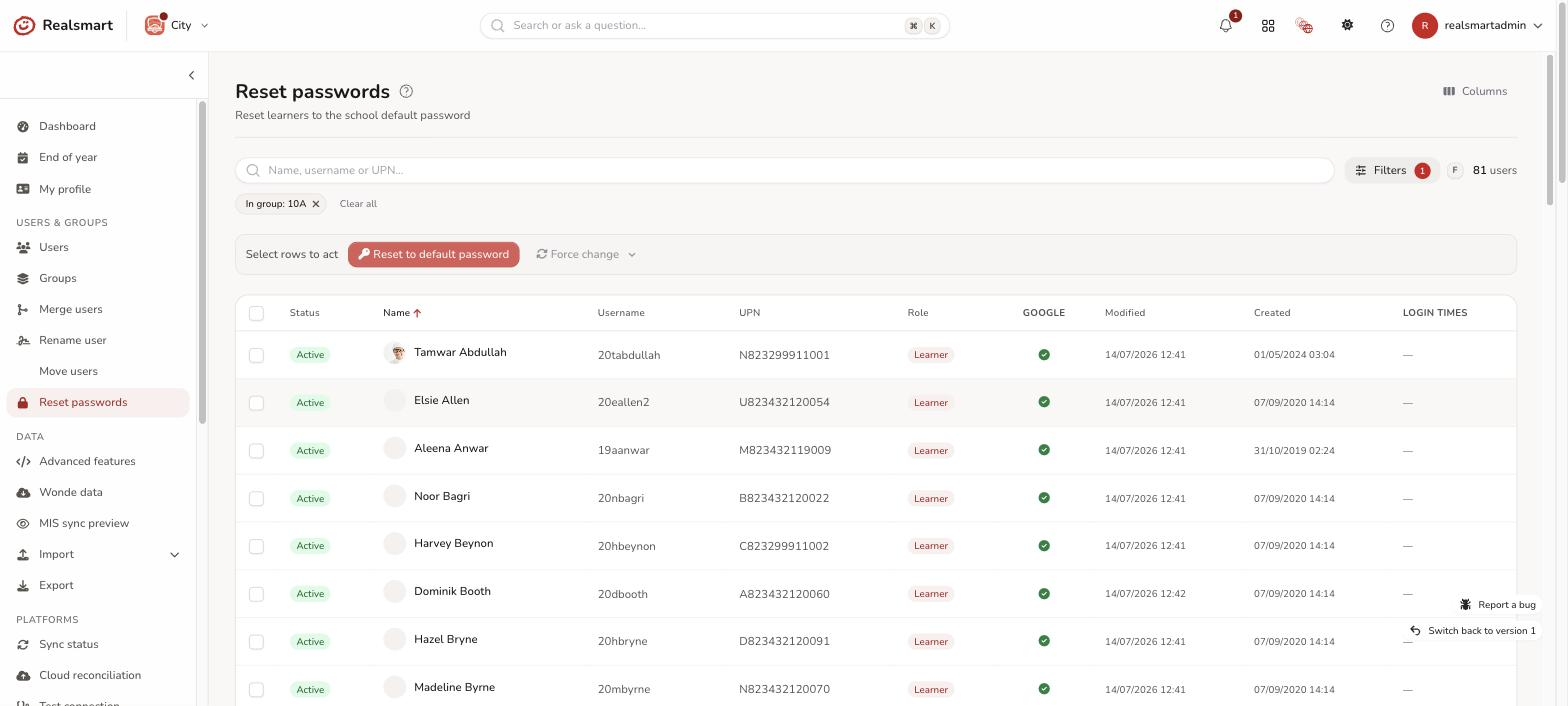Click the Dashboard sidebar icon
This screenshot has width=1568, height=706.
[23, 127]
